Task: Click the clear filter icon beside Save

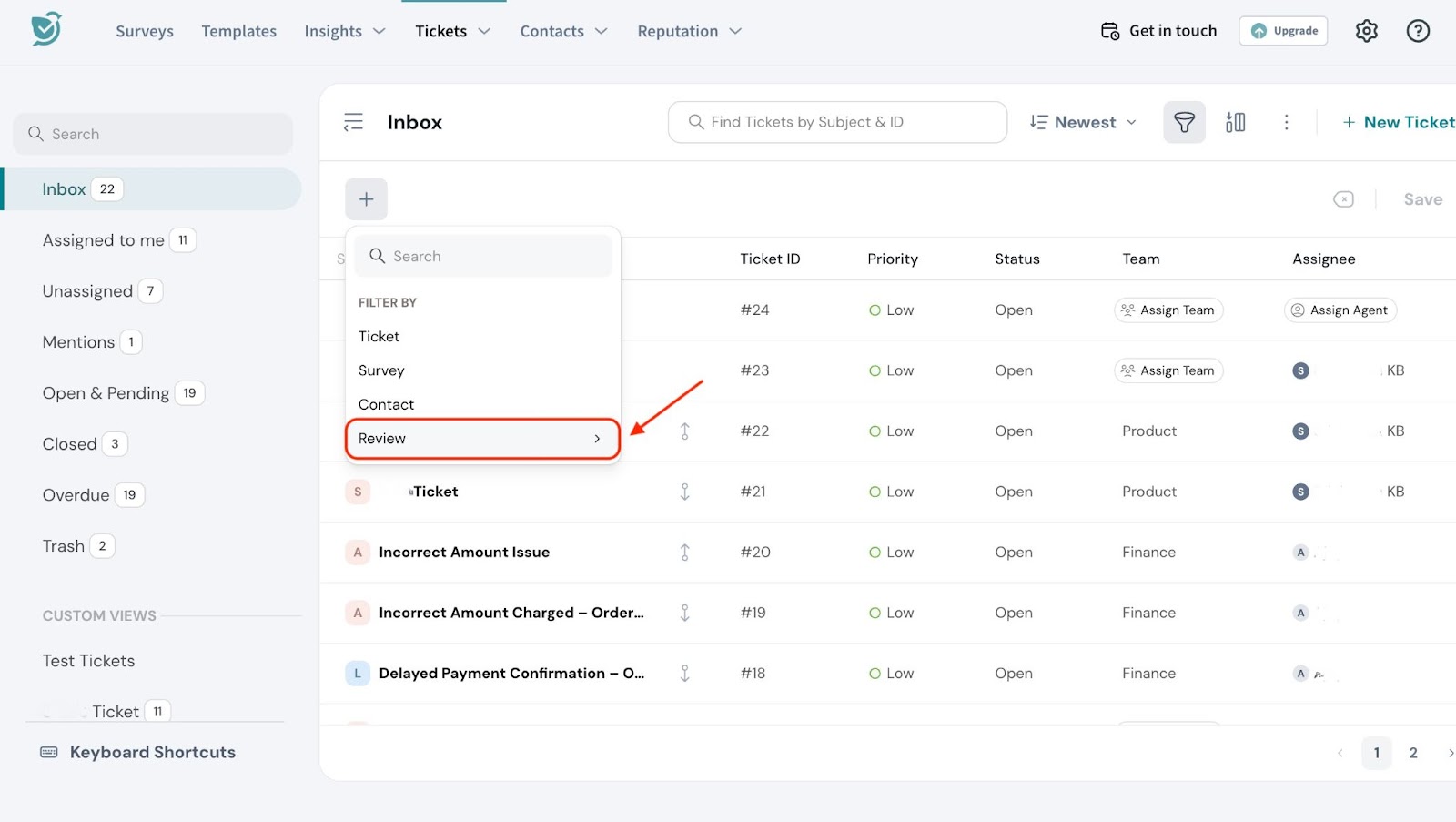Action: pos(1343,199)
